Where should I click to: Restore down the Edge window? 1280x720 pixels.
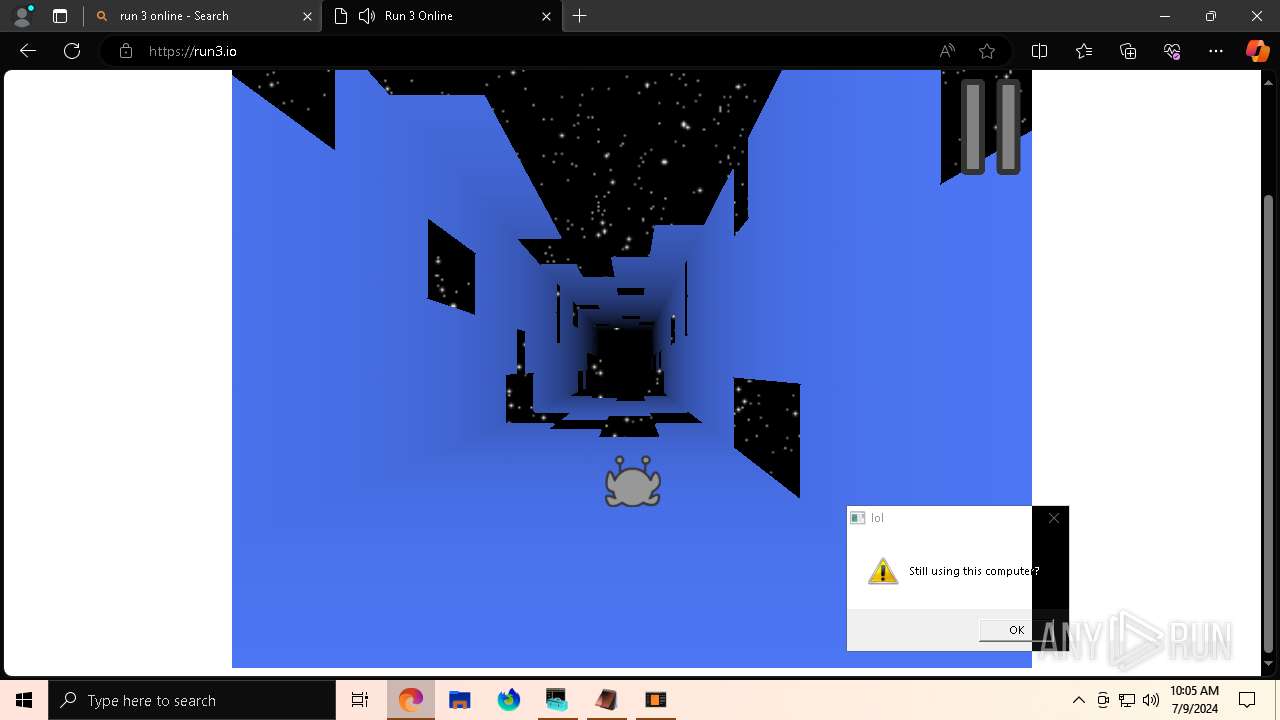(1211, 16)
